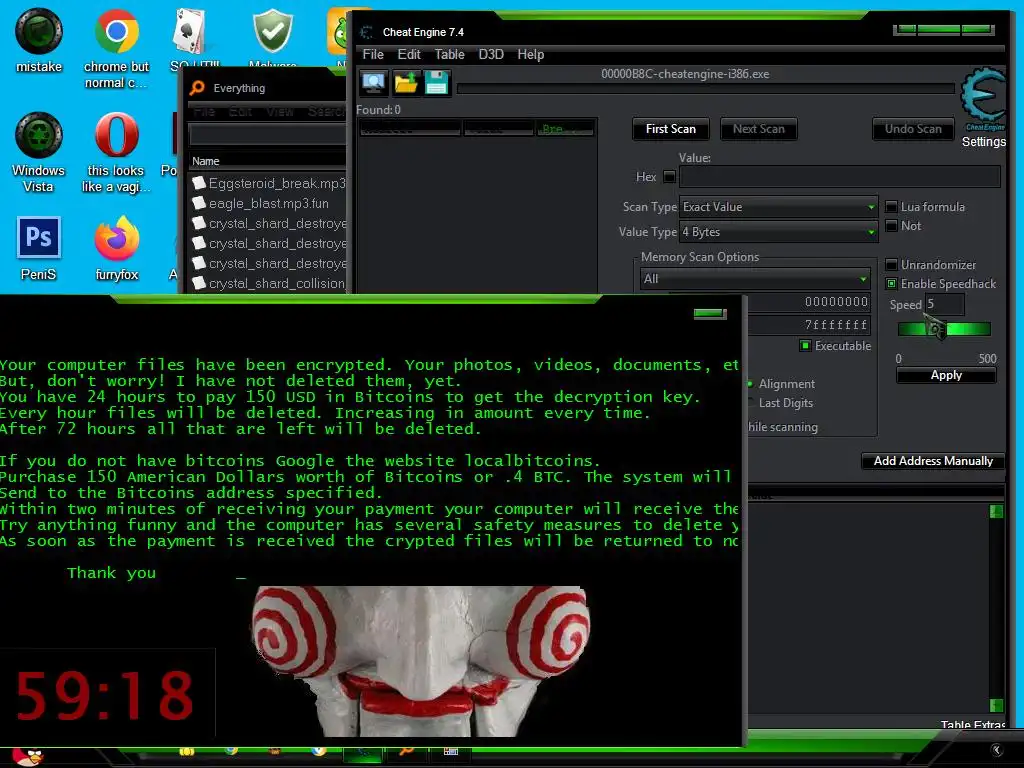This screenshot has width=1024, height=768.
Task: Enable the Lua formula checkbox
Action: (x=891, y=206)
